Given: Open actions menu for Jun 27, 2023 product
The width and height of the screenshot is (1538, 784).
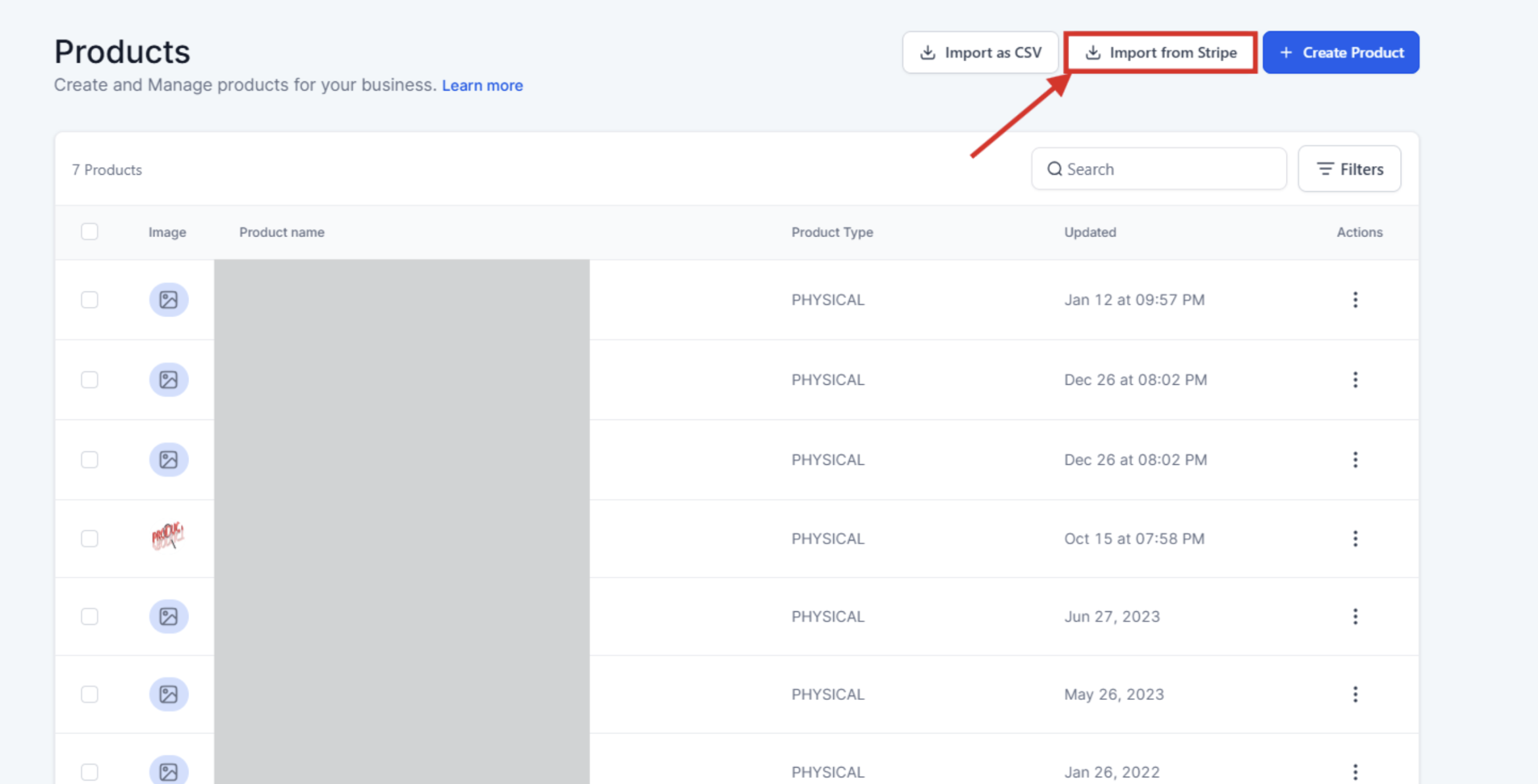Looking at the screenshot, I should click(x=1355, y=616).
